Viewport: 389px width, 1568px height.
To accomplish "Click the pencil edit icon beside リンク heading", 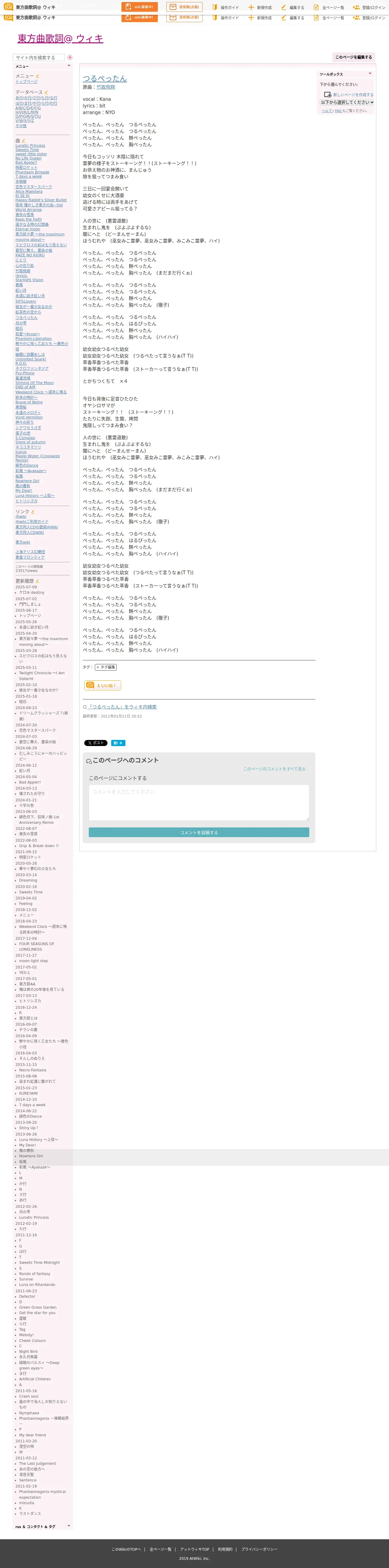I will [x=33, y=511].
